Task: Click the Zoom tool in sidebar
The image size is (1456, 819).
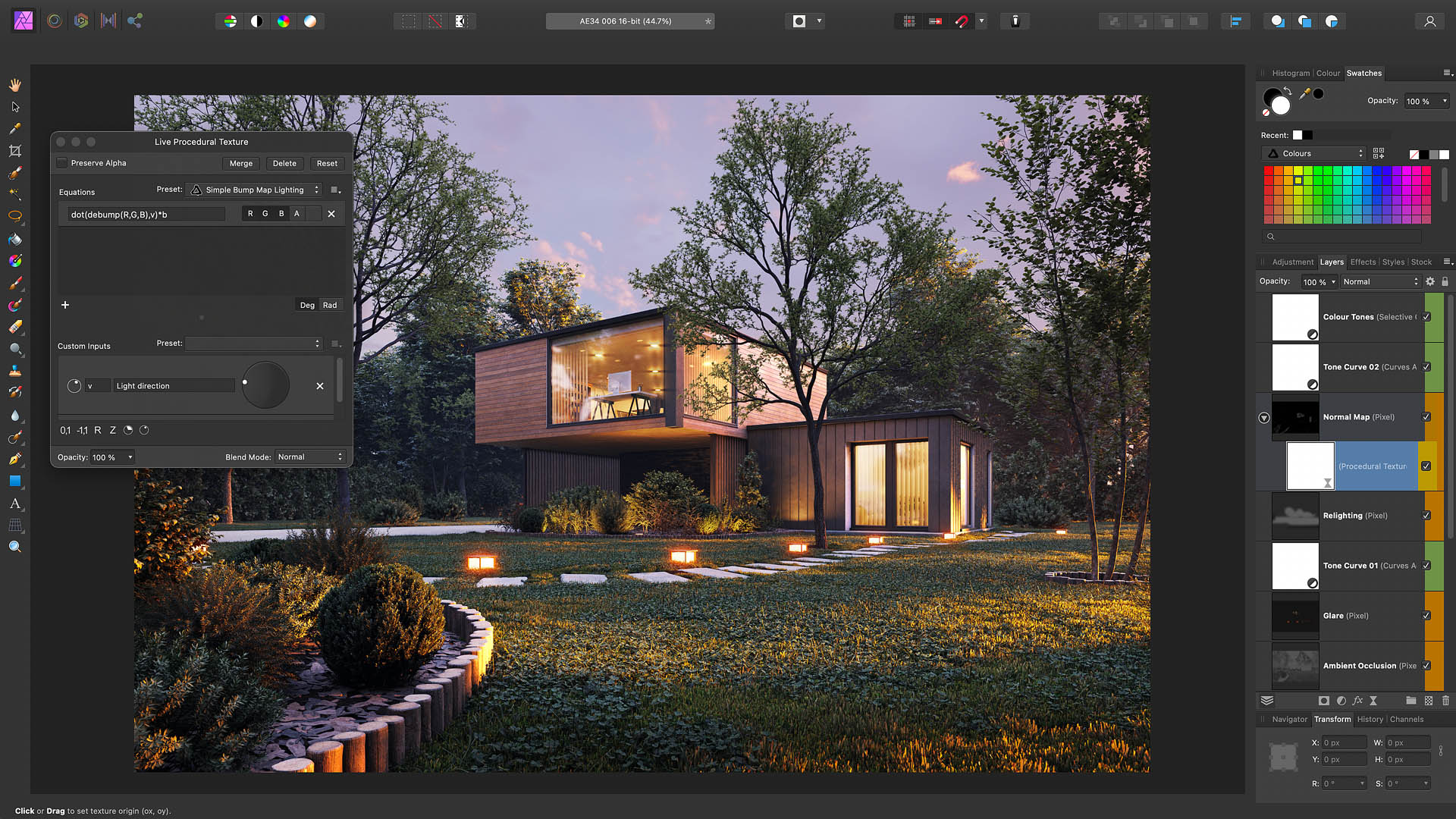Action: (15, 547)
